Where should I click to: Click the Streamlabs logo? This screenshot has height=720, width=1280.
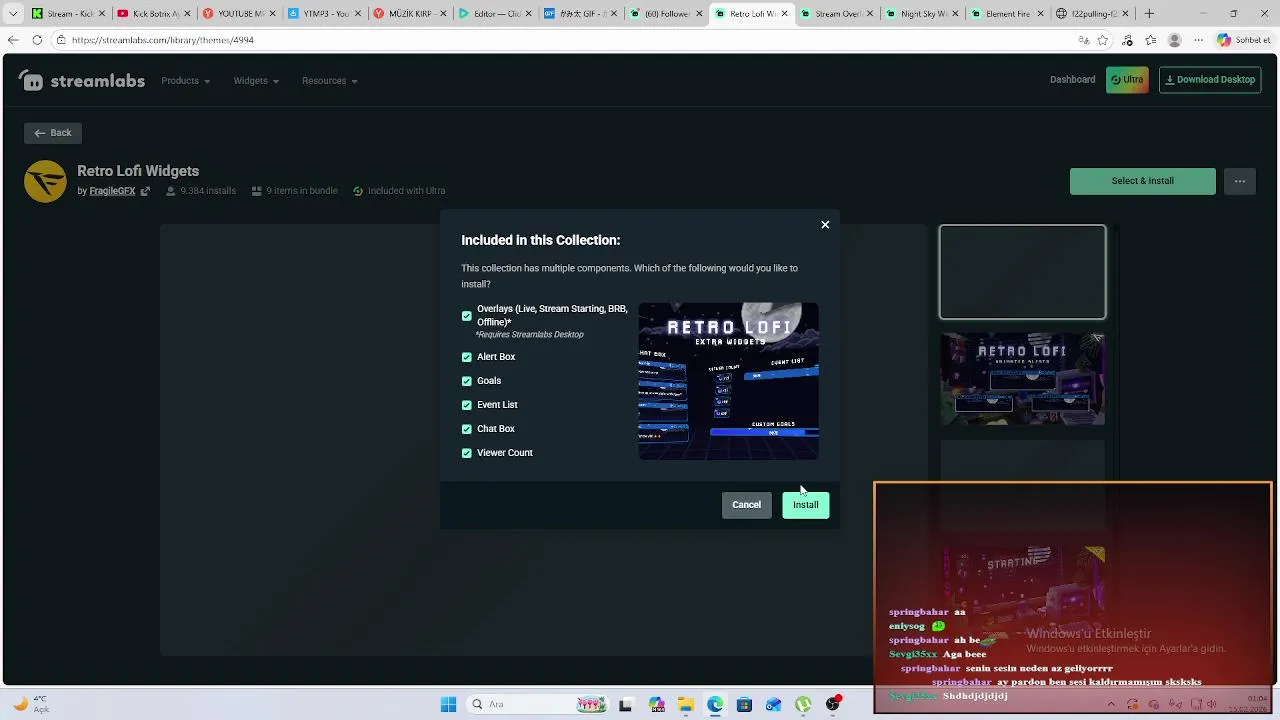[82, 81]
